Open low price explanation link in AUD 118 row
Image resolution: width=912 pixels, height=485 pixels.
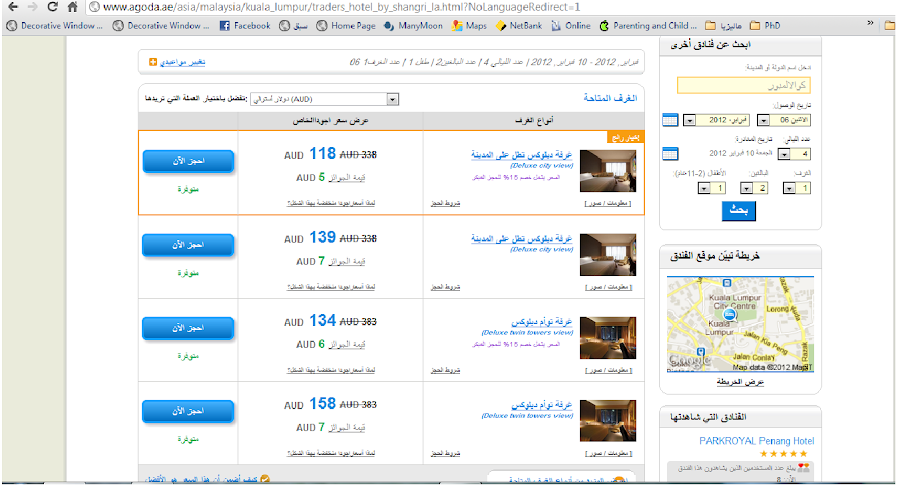point(331,204)
